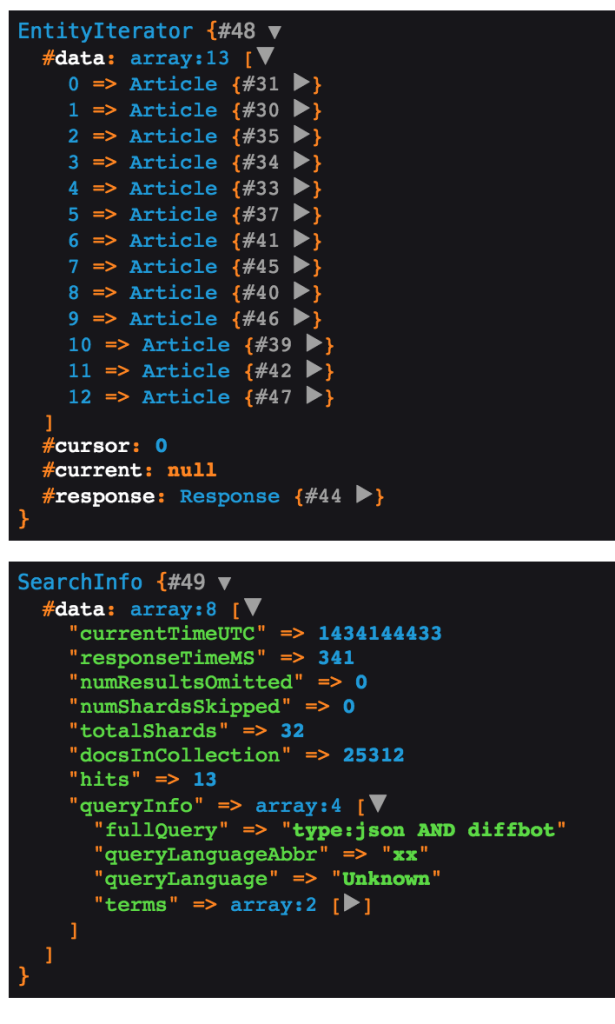Expand Article {#30 at index 1
Screen dimensions: 615x1024
301,108
